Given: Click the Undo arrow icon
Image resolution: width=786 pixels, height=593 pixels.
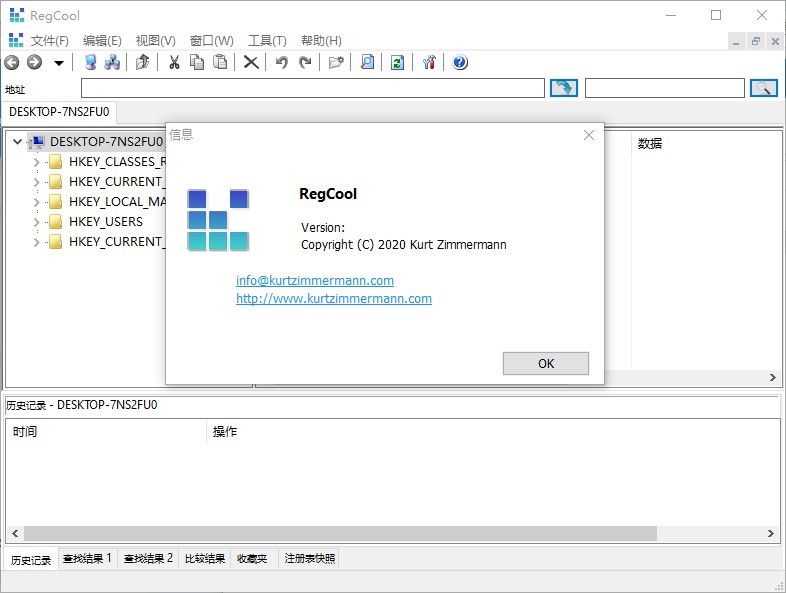Looking at the screenshot, I should click(282, 62).
